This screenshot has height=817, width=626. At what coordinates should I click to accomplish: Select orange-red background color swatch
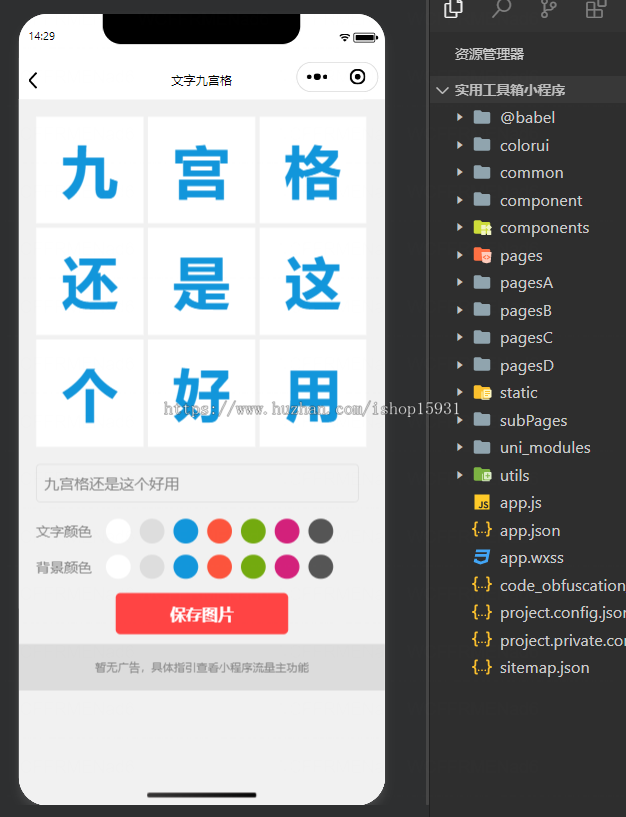pos(219,566)
